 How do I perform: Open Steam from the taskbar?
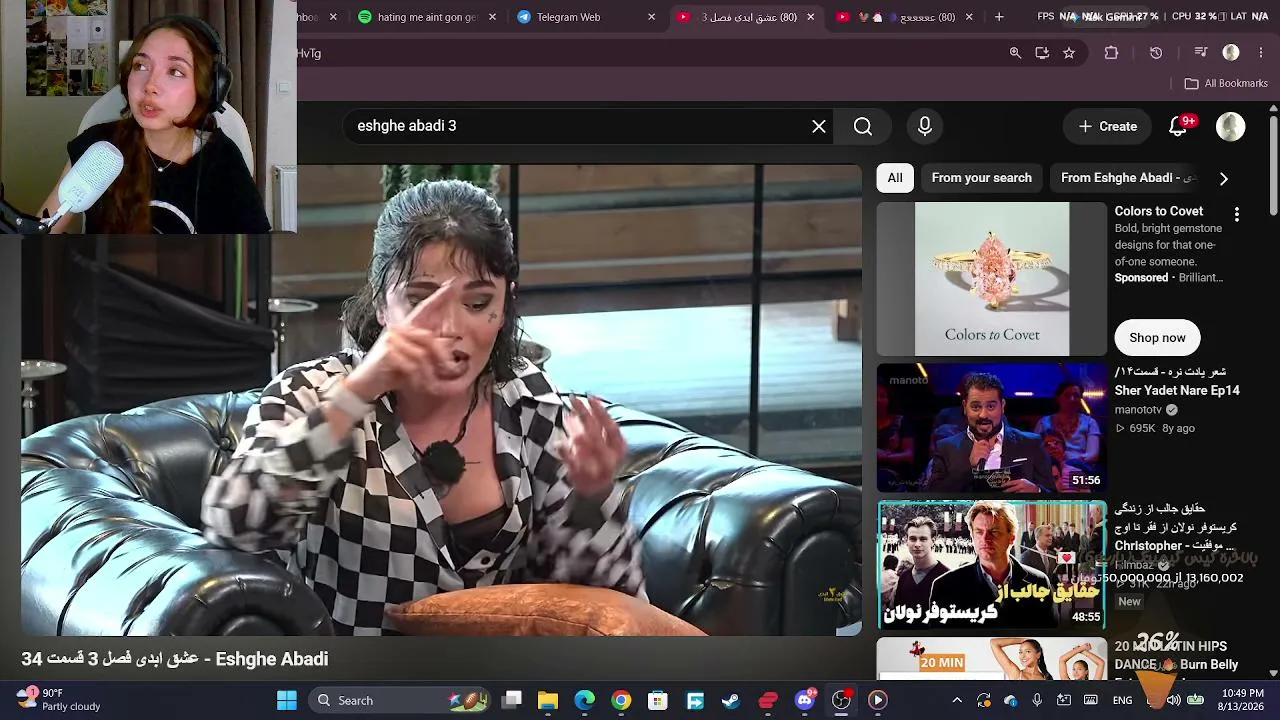click(731, 700)
